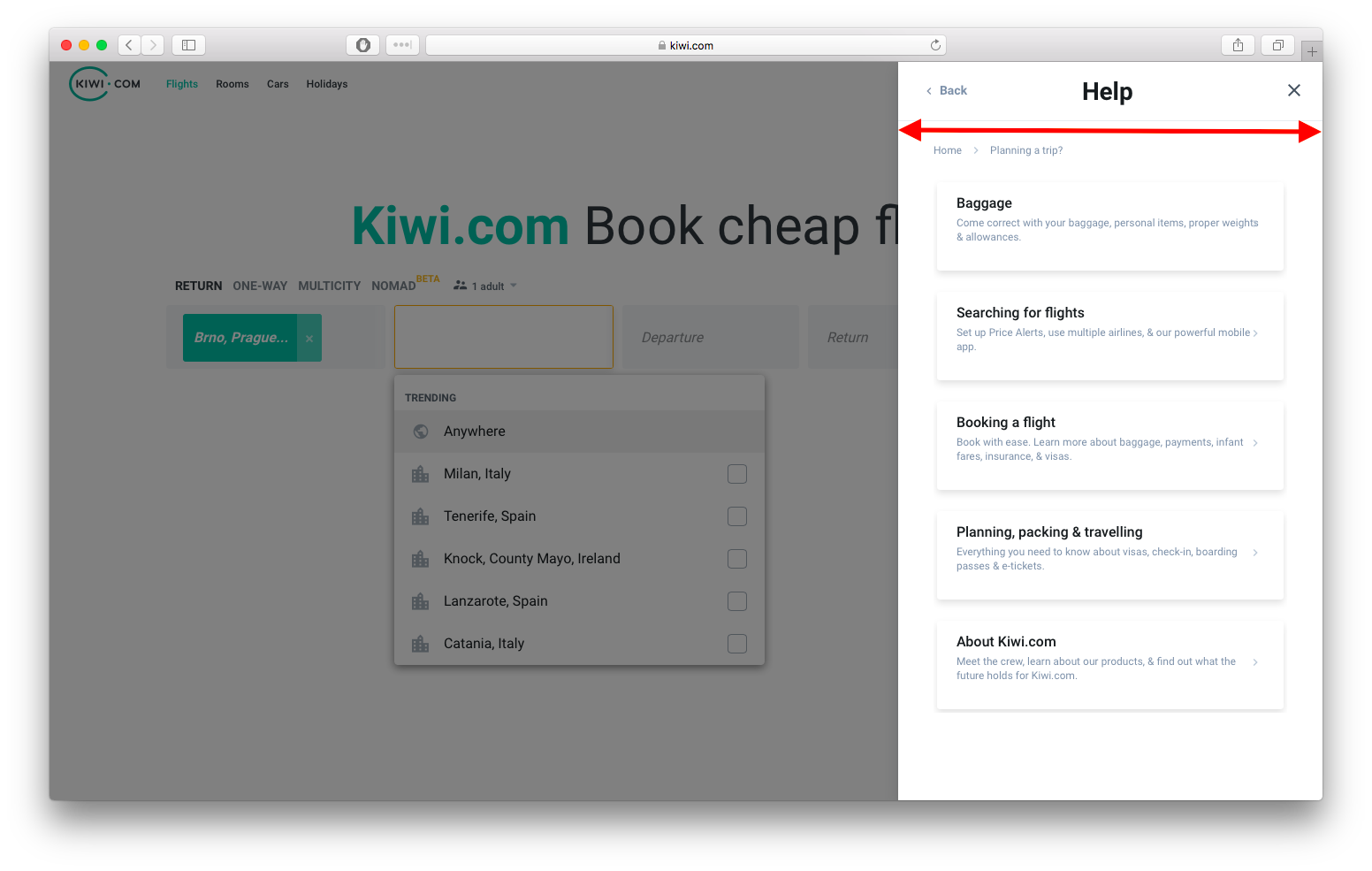Click the Kiwi.com logo

tap(103, 83)
